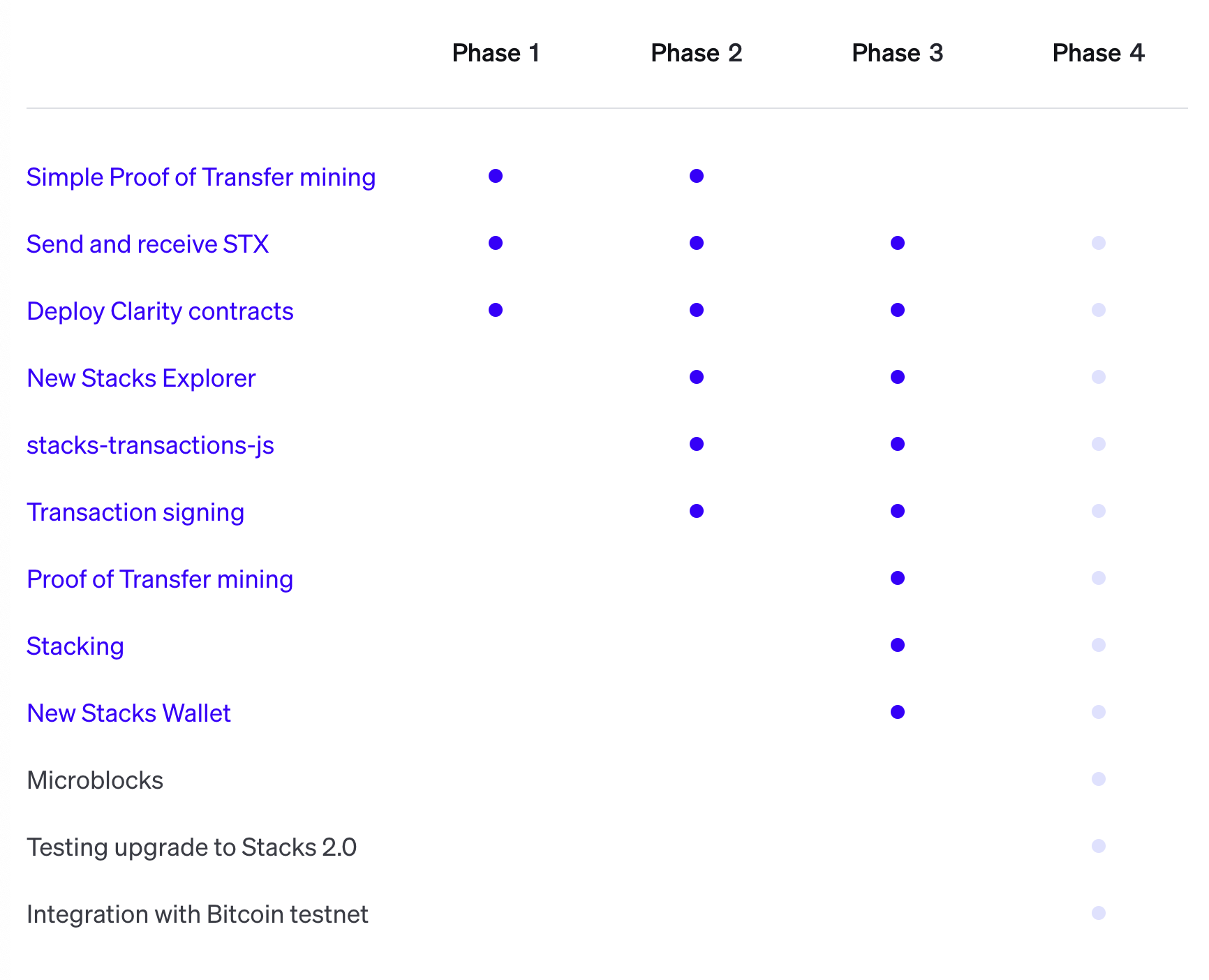1209x980 pixels.
Task: Click the Phase 3 dot for New Stacks Wallet
Action: click(898, 712)
